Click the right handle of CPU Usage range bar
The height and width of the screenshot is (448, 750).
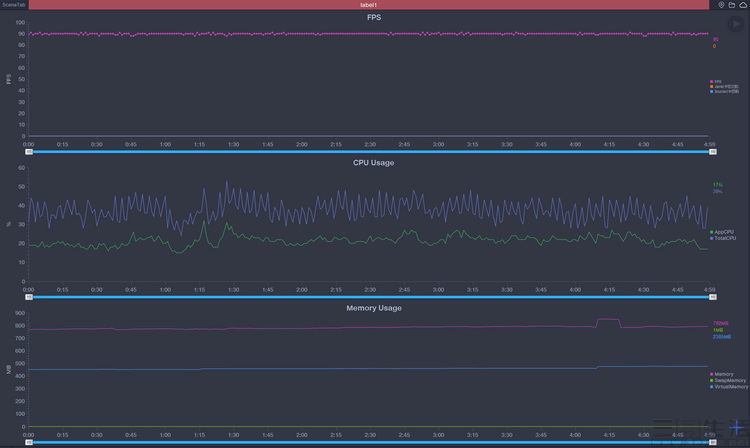tap(713, 297)
